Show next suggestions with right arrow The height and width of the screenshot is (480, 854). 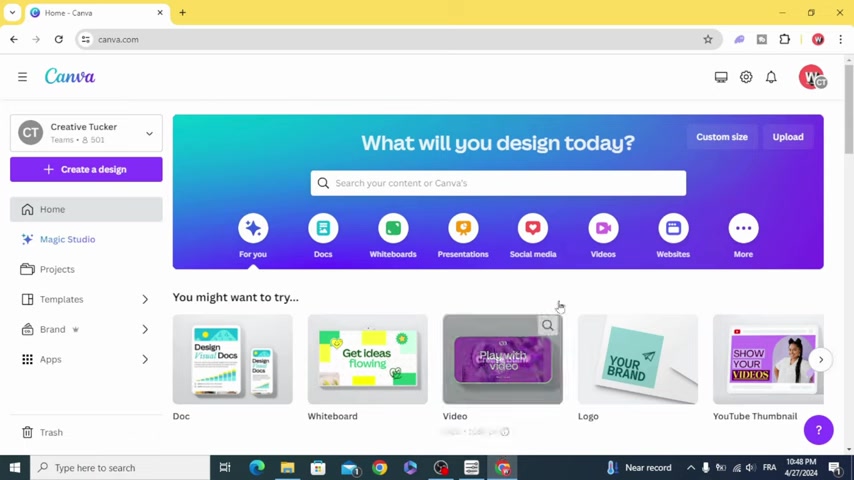tap(820, 360)
